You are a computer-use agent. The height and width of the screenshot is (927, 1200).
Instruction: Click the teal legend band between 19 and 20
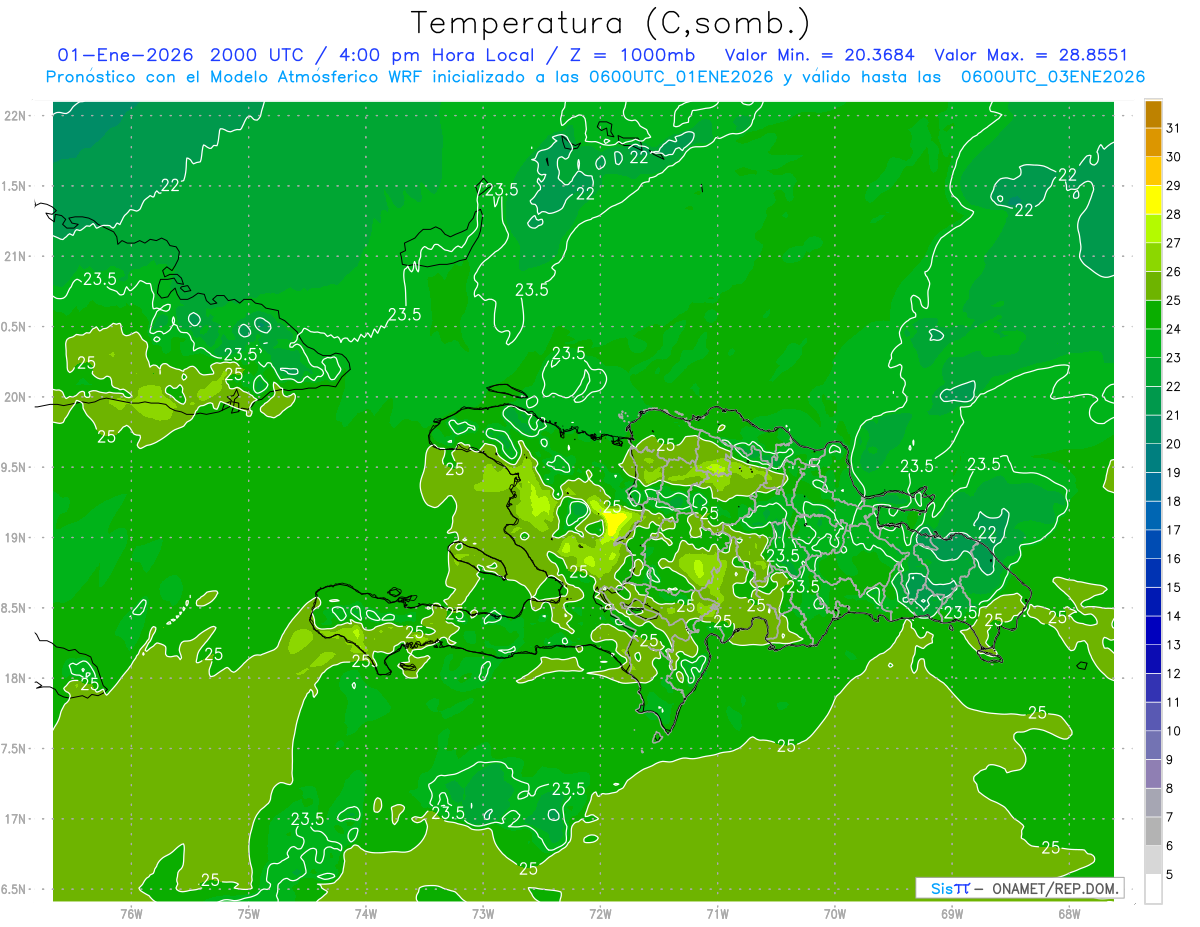1153,458
